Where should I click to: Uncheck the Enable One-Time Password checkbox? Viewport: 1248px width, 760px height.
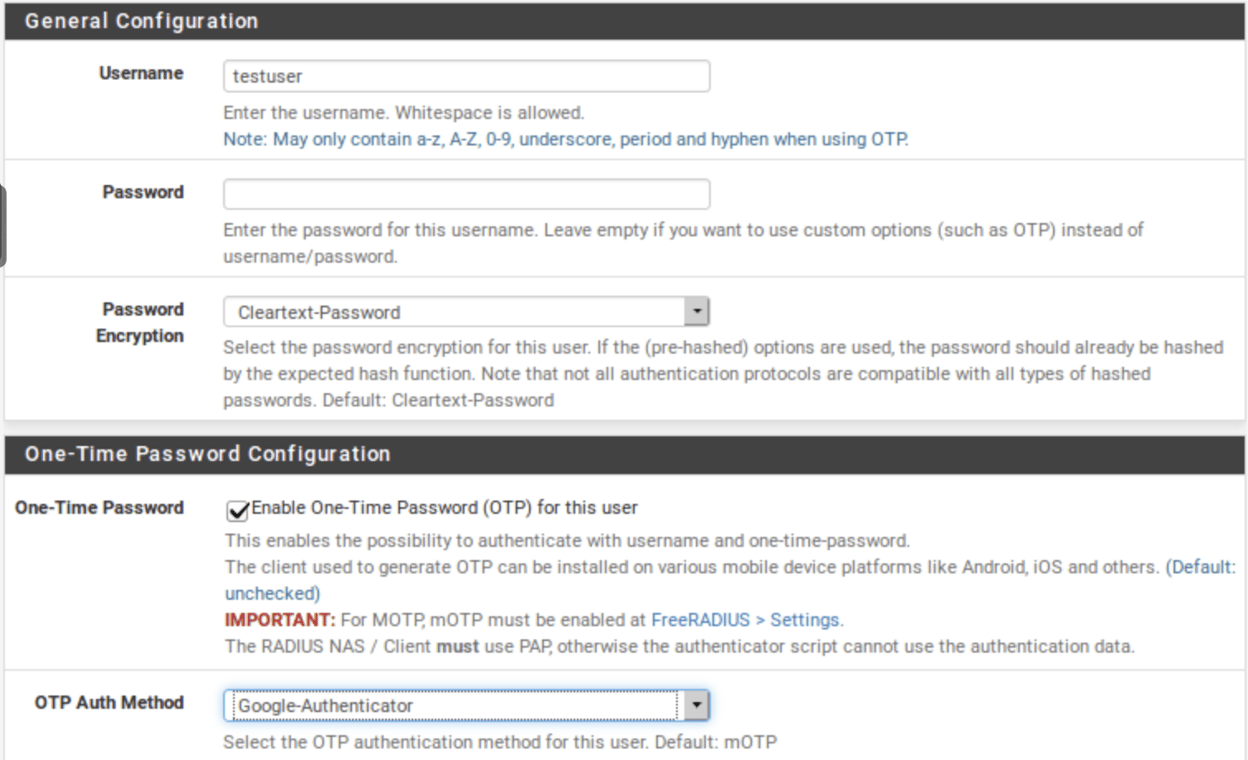tap(238, 510)
